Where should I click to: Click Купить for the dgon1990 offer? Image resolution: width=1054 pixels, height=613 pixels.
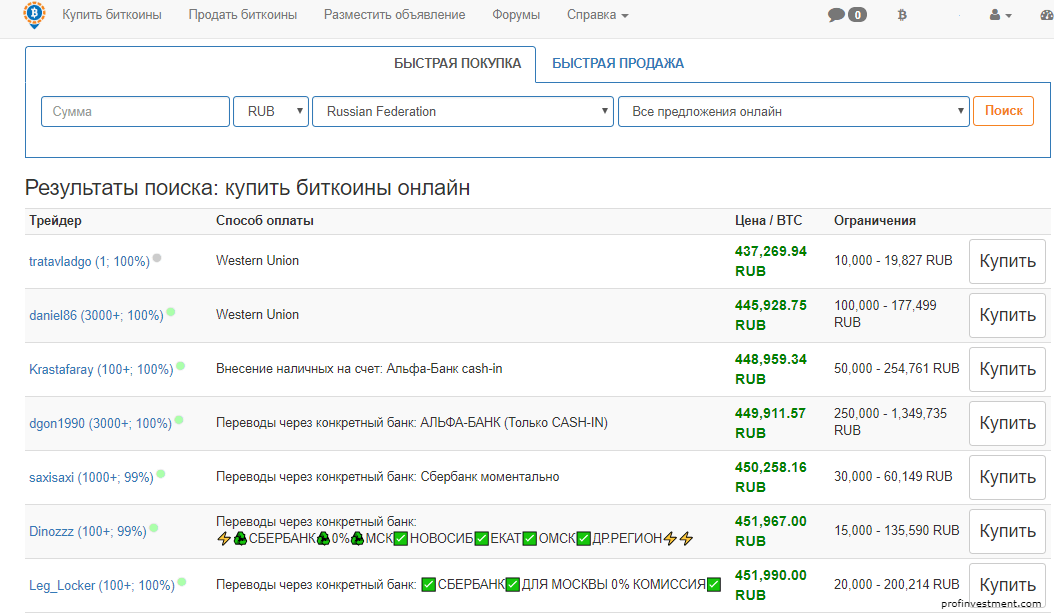[1007, 423]
